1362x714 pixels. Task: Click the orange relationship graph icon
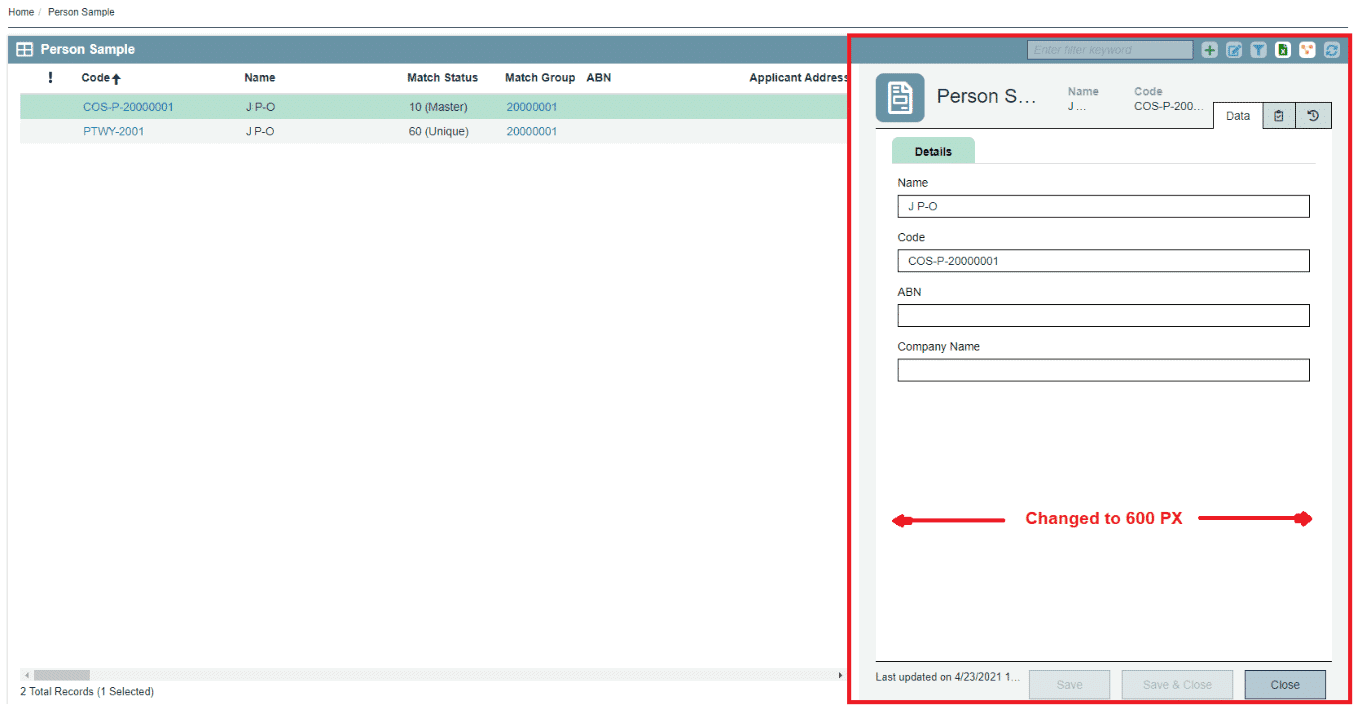(1307, 50)
